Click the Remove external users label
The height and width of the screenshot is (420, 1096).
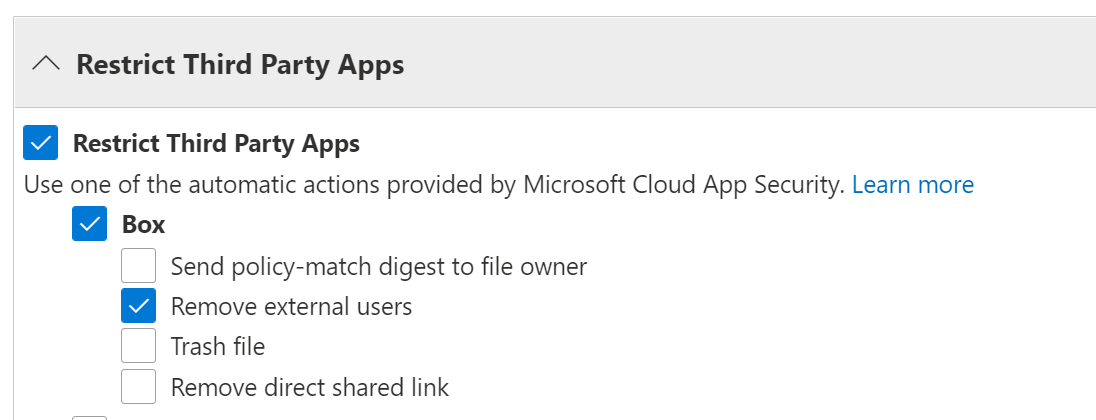[291, 306]
